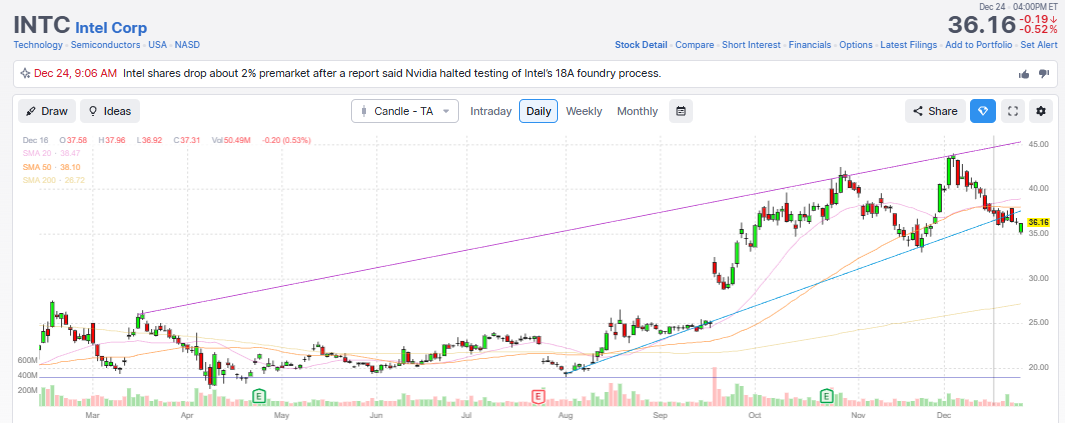This screenshot has width=1065, height=423.
Task: Click the yellow 36.16 price tag on axis
Action: click(x=1039, y=222)
